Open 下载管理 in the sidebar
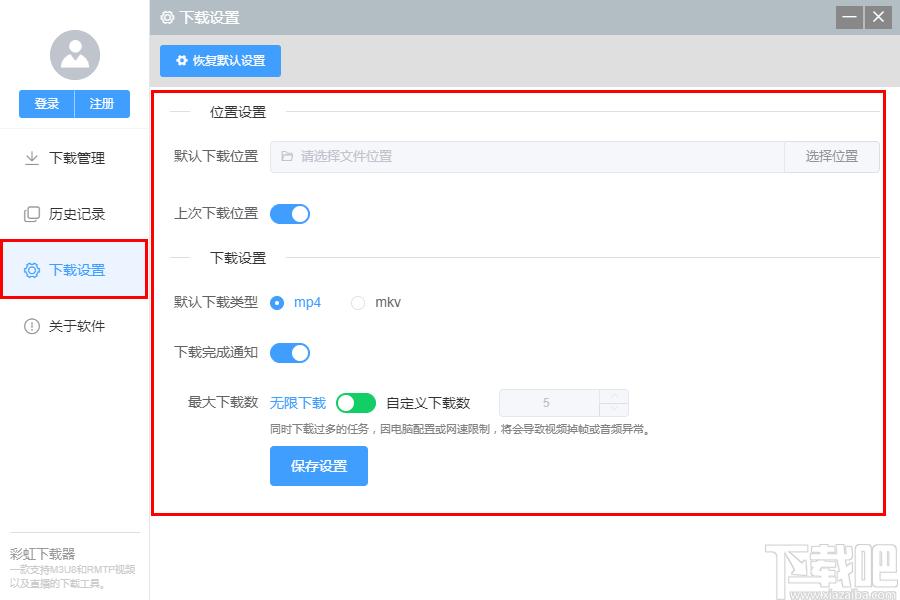The image size is (900, 600). point(75,158)
